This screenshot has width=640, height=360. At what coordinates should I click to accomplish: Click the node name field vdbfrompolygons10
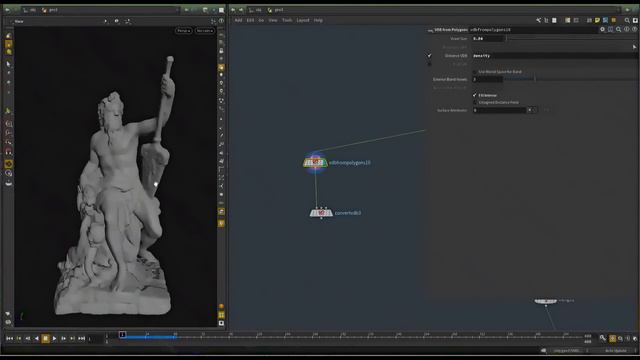coord(533,29)
